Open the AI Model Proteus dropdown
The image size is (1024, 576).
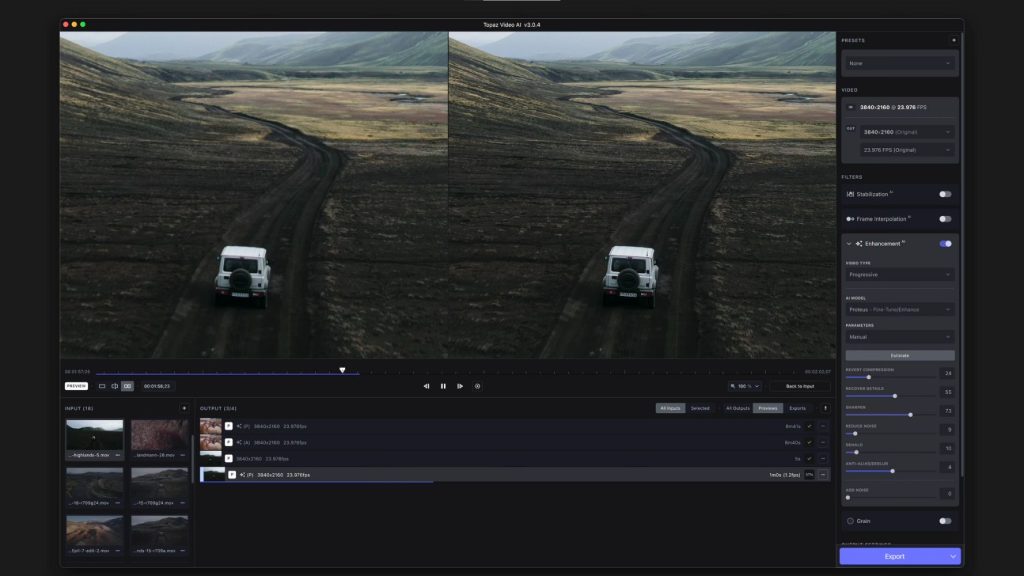pos(899,310)
